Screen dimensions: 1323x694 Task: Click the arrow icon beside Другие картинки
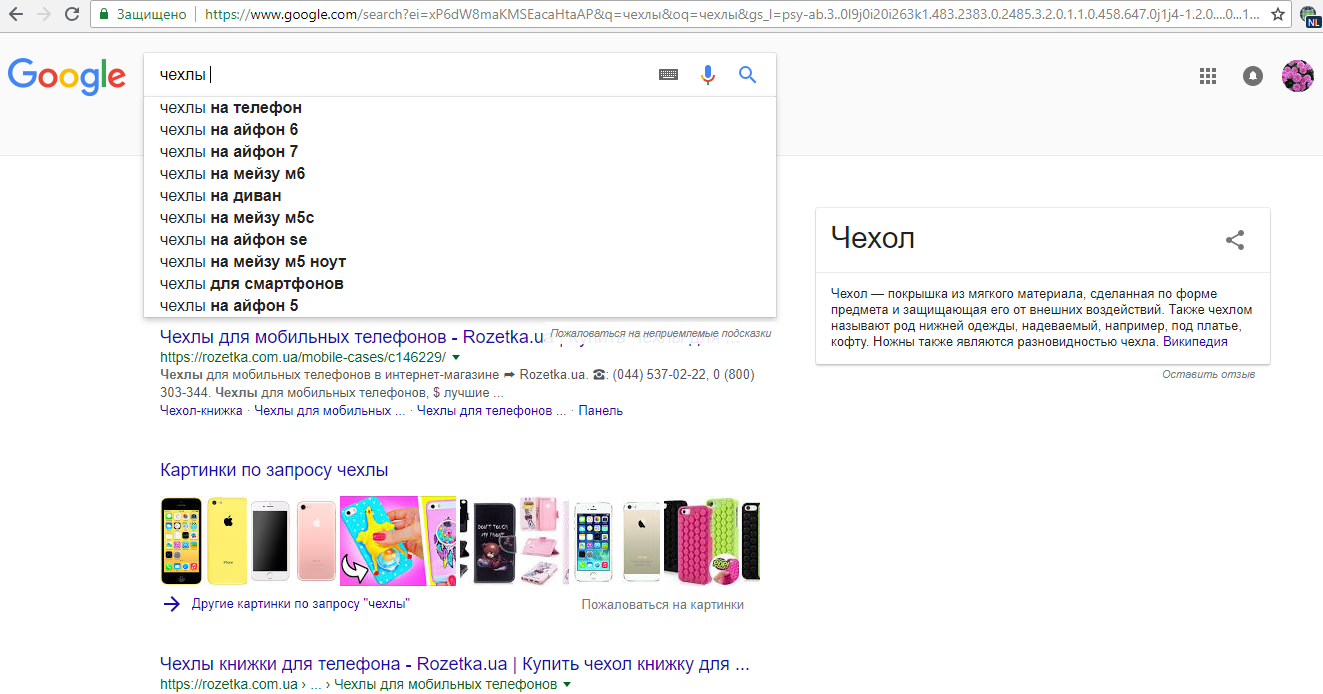[x=172, y=604]
